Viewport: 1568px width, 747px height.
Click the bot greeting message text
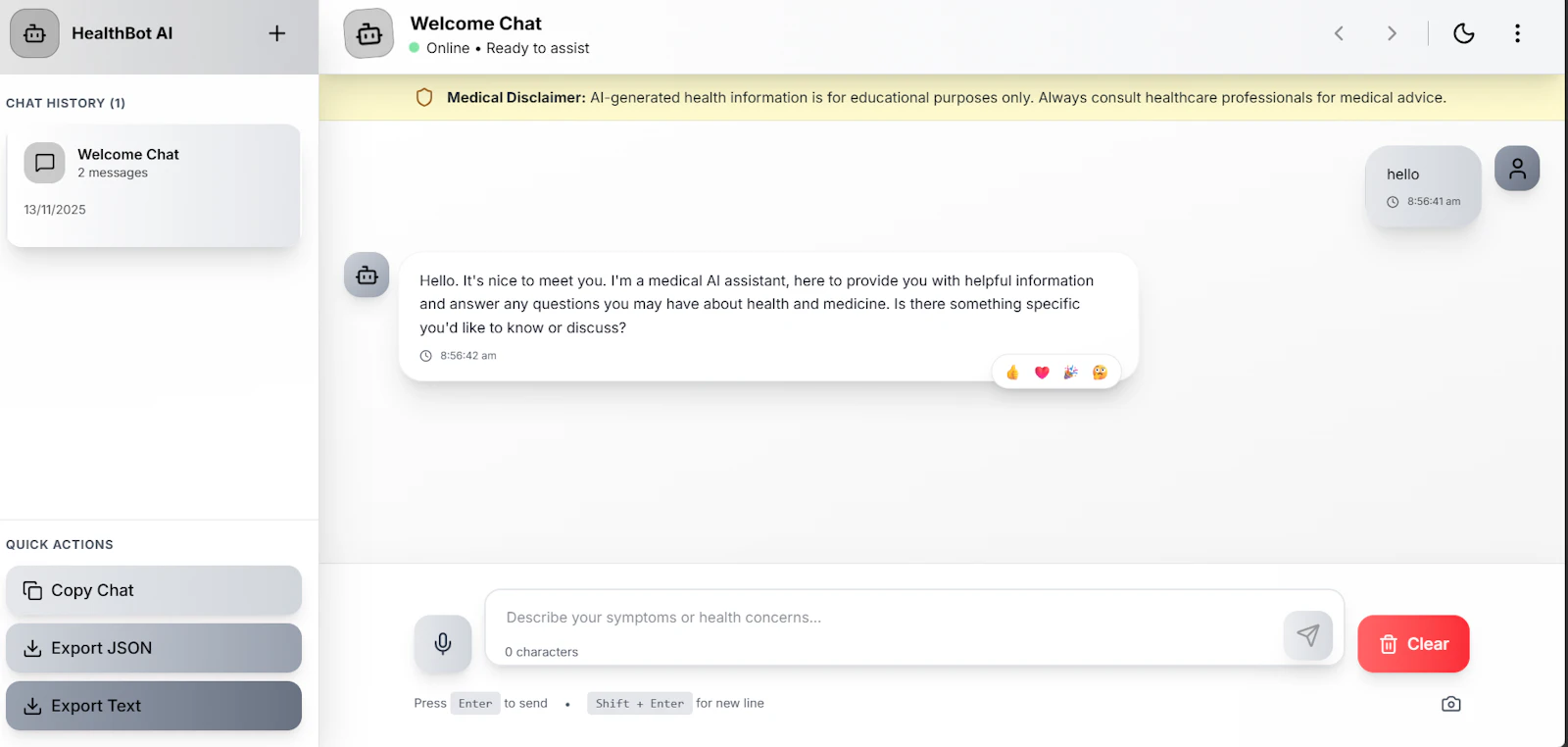point(757,304)
